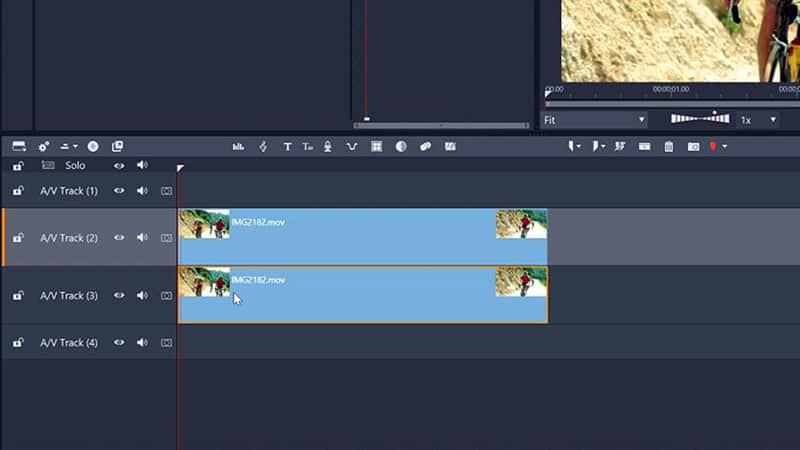
Task: Click monitor icon on A/V Track (4)
Action: (x=167, y=343)
